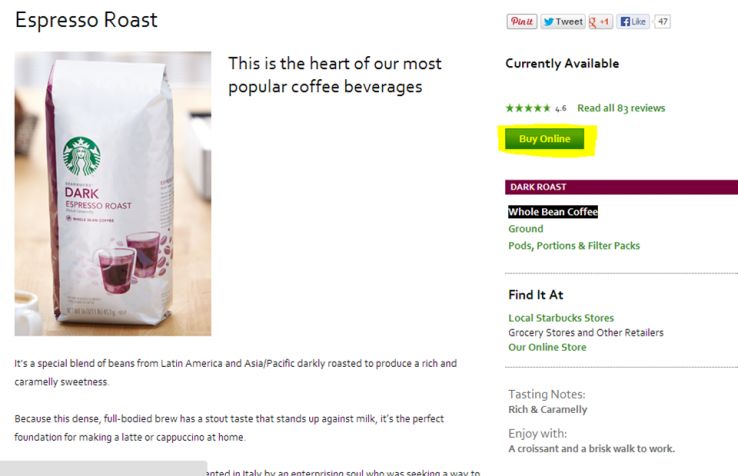The width and height of the screenshot is (738, 476).
Task: Click the five-star rating icons
Action: (527, 108)
